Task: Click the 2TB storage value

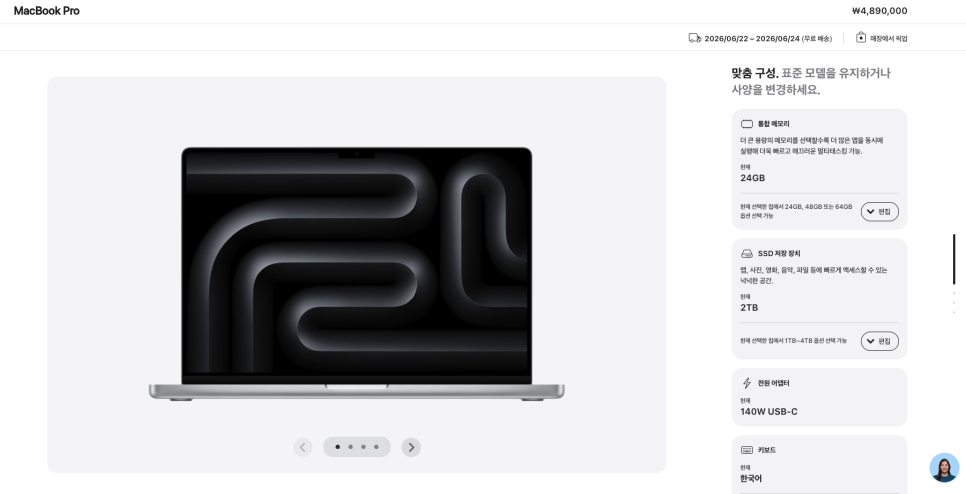Action: tap(749, 307)
